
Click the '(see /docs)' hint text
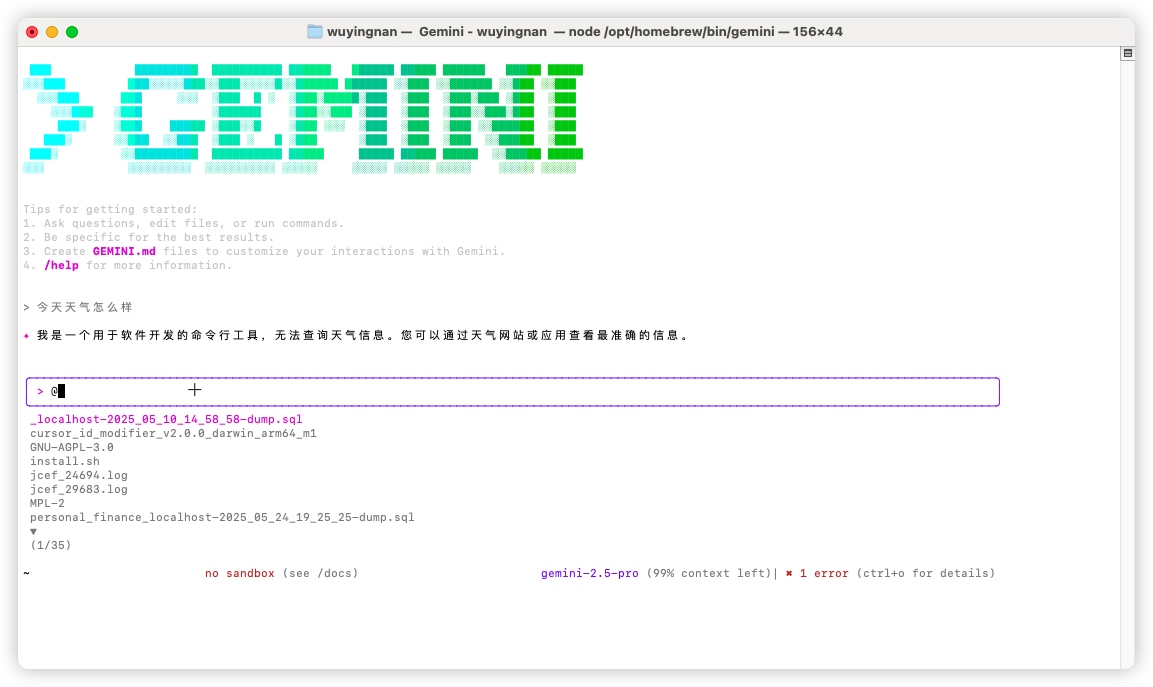[321, 573]
